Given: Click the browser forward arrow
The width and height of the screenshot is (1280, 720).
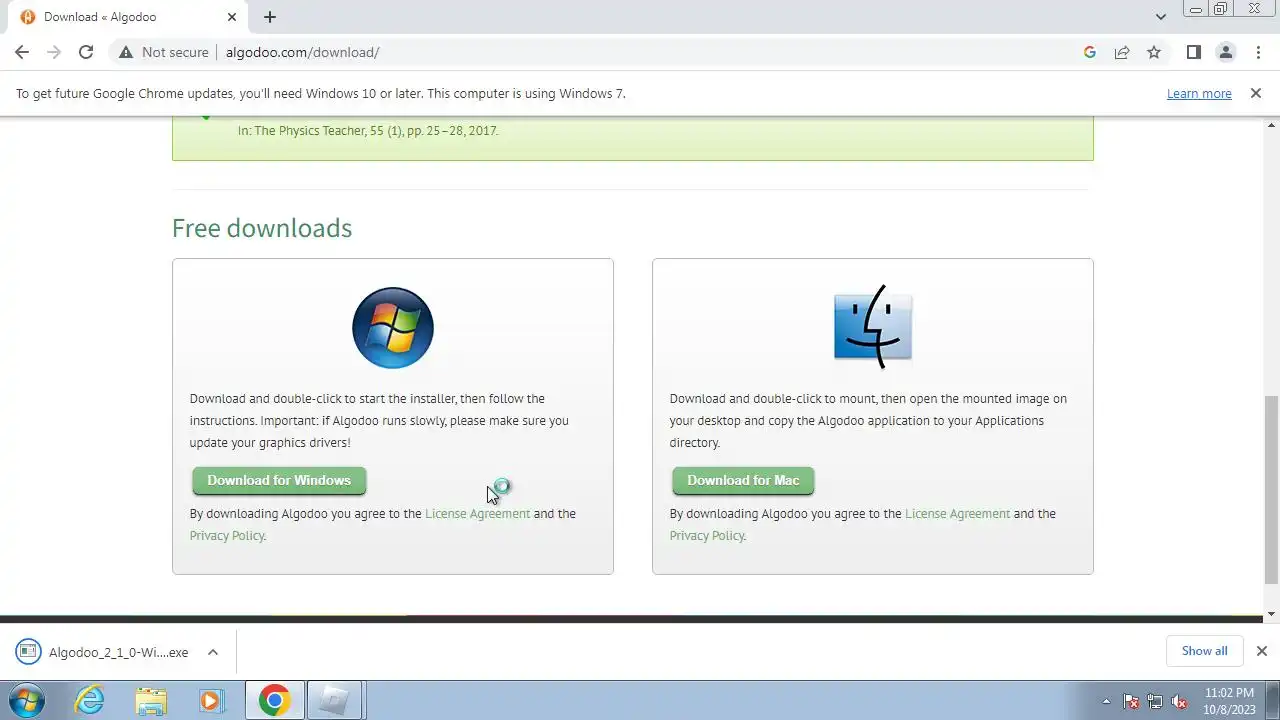Looking at the screenshot, I should (54, 52).
